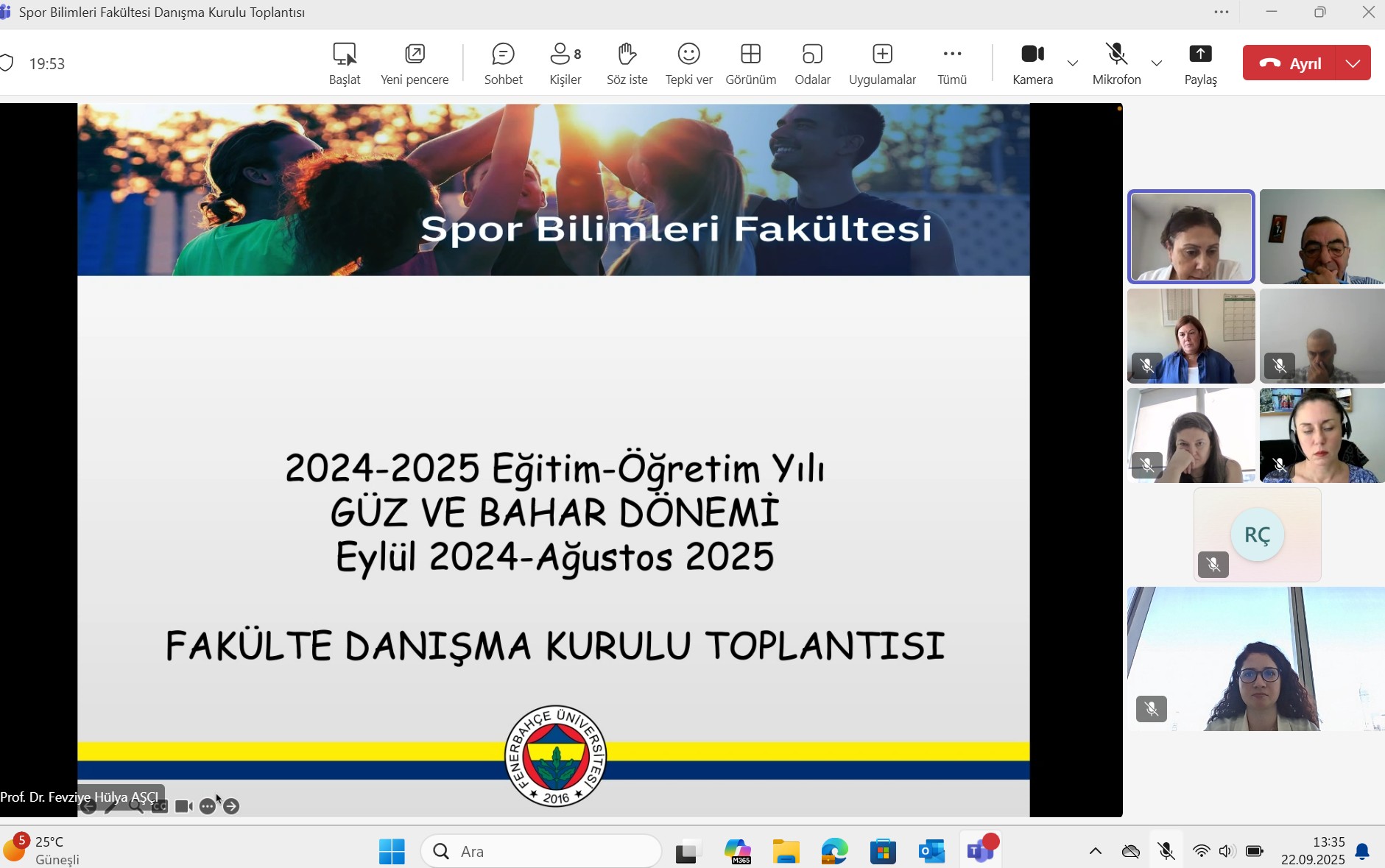Screen dimensions: 1385x868
Task: Open Odalar breakout rooms
Action: pos(812,63)
